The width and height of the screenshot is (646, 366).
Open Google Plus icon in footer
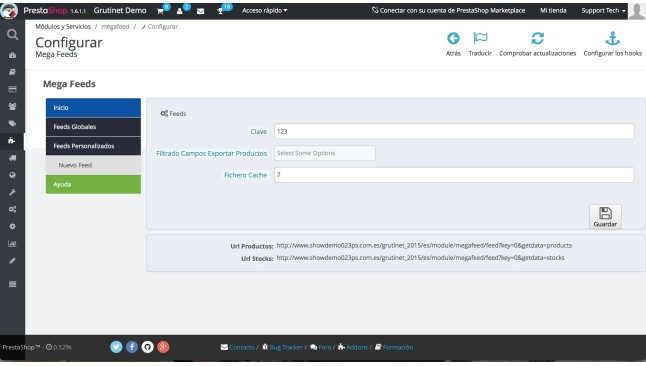tap(163, 347)
